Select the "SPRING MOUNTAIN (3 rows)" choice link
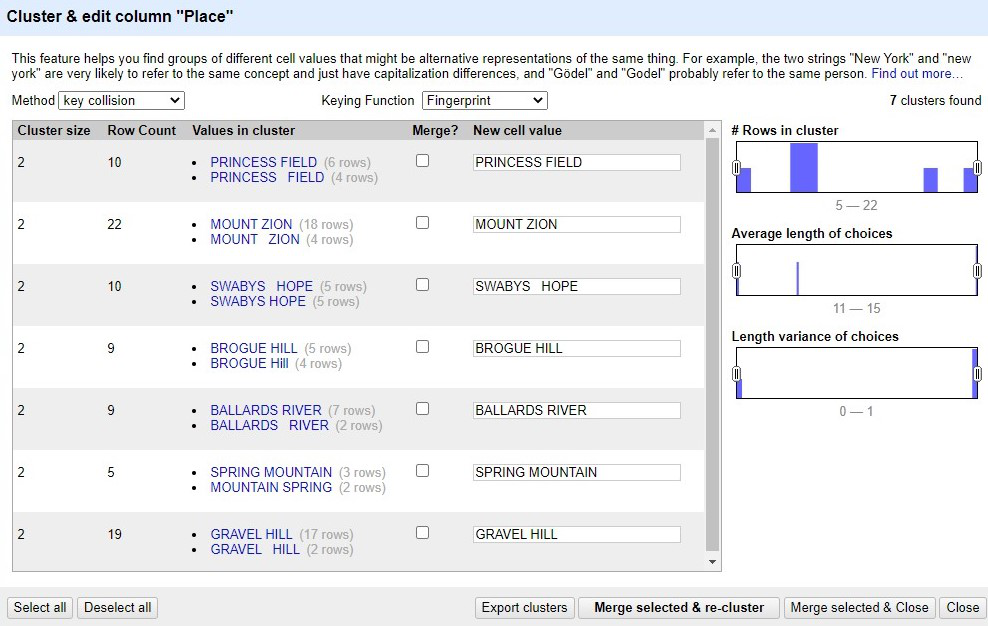Image resolution: width=988 pixels, height=626 pixels. pyautogui.click(x=270, y=472)
